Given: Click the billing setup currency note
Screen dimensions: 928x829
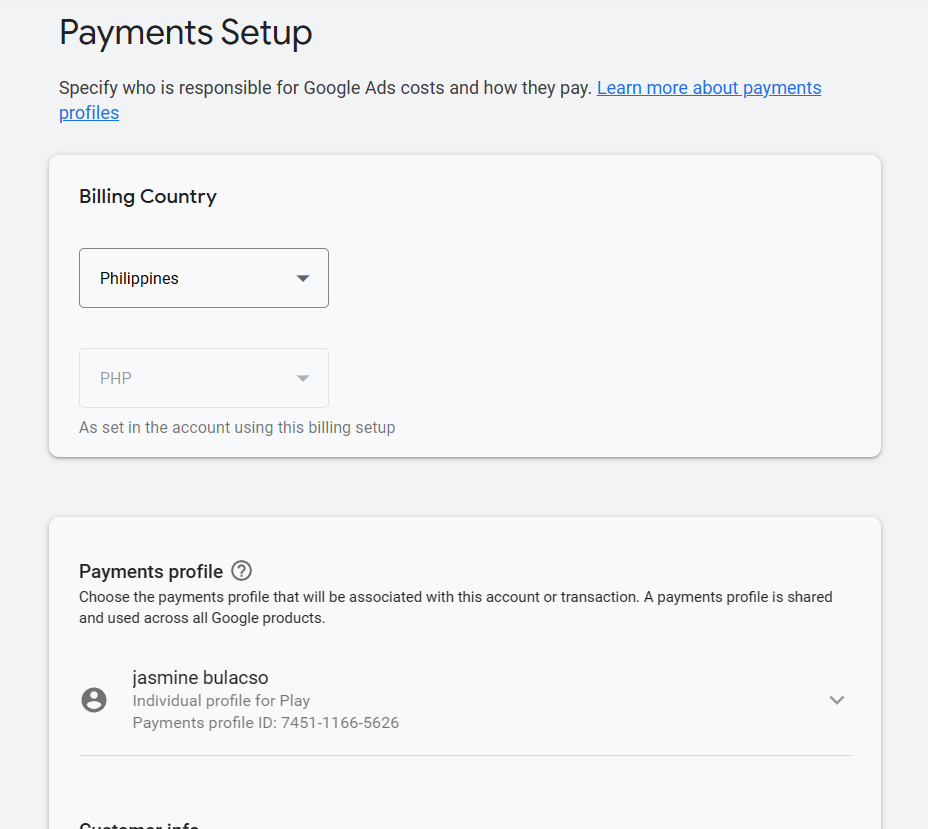Looking at the screenshot, I should tap(237, 427).
